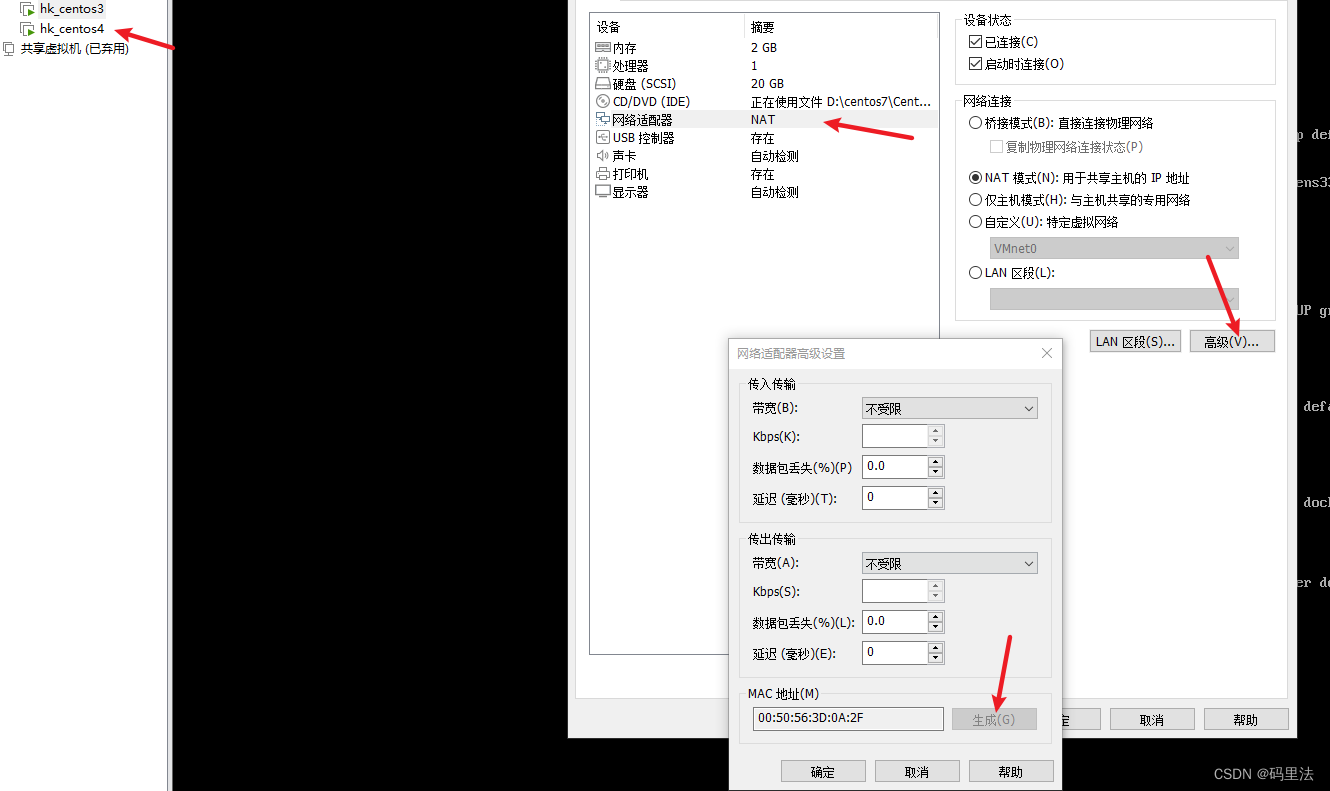Click the CD/DVD (IDE) device icon

click(x=602, y=102)
